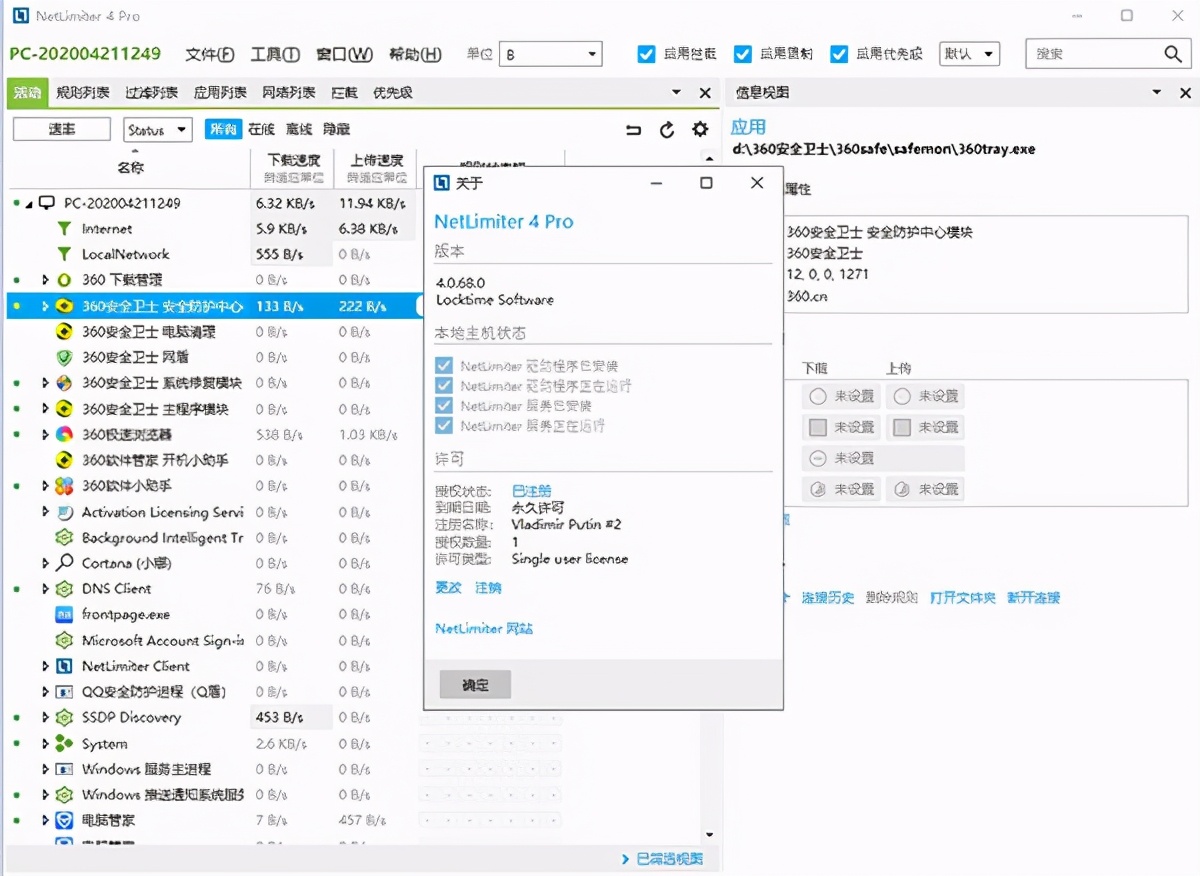The width and height of the screenshot is (1200, 876).
Task: Switch to the 优先级 tab
Action: [393, 93]
